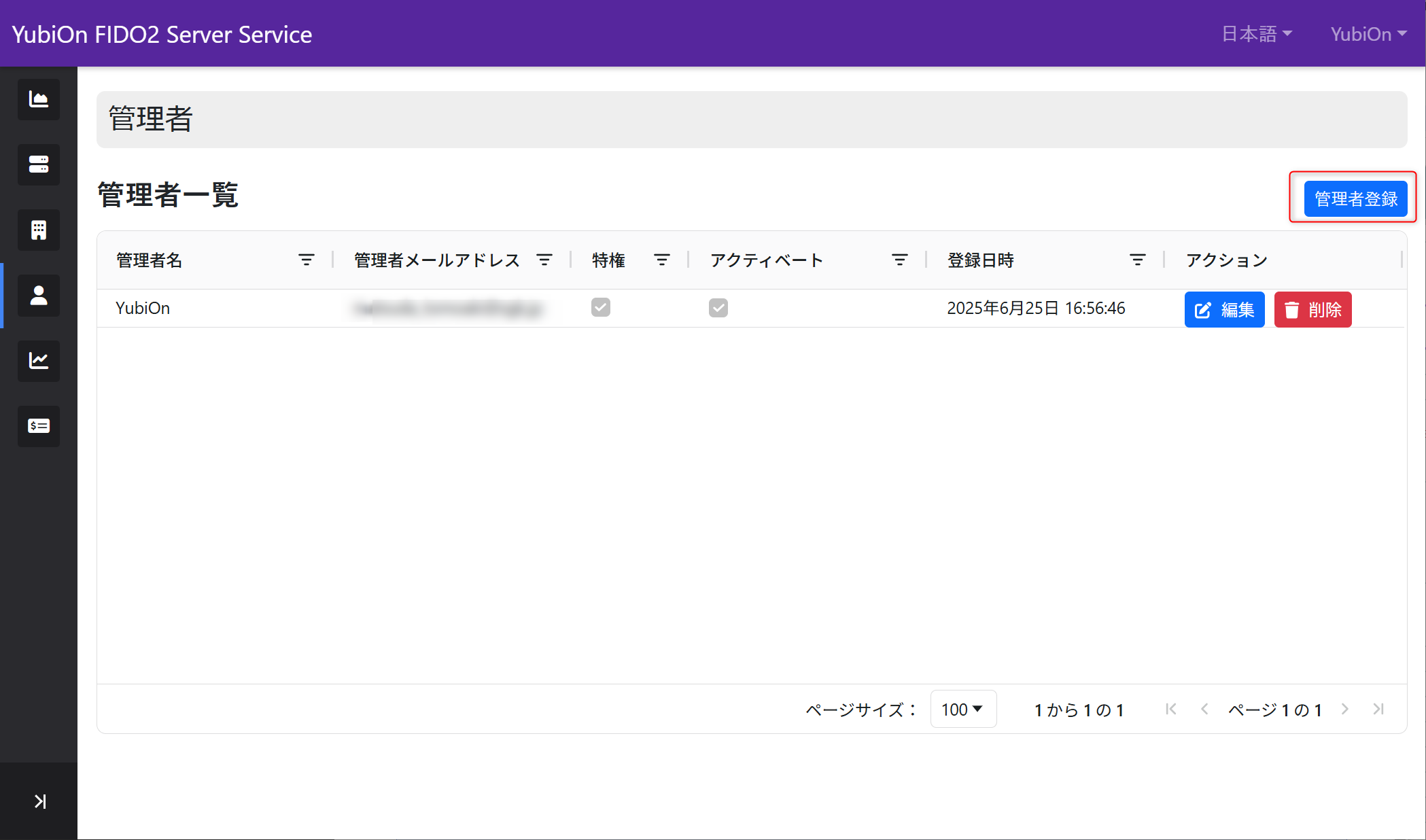This screenshot has width=1426, height=840.
Task: Open filter menu for 特権 column
Action: pos(662,260)
